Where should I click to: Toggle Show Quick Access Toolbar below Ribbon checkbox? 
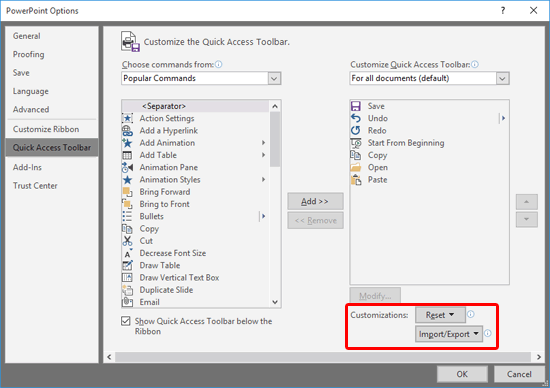point(126,321)
